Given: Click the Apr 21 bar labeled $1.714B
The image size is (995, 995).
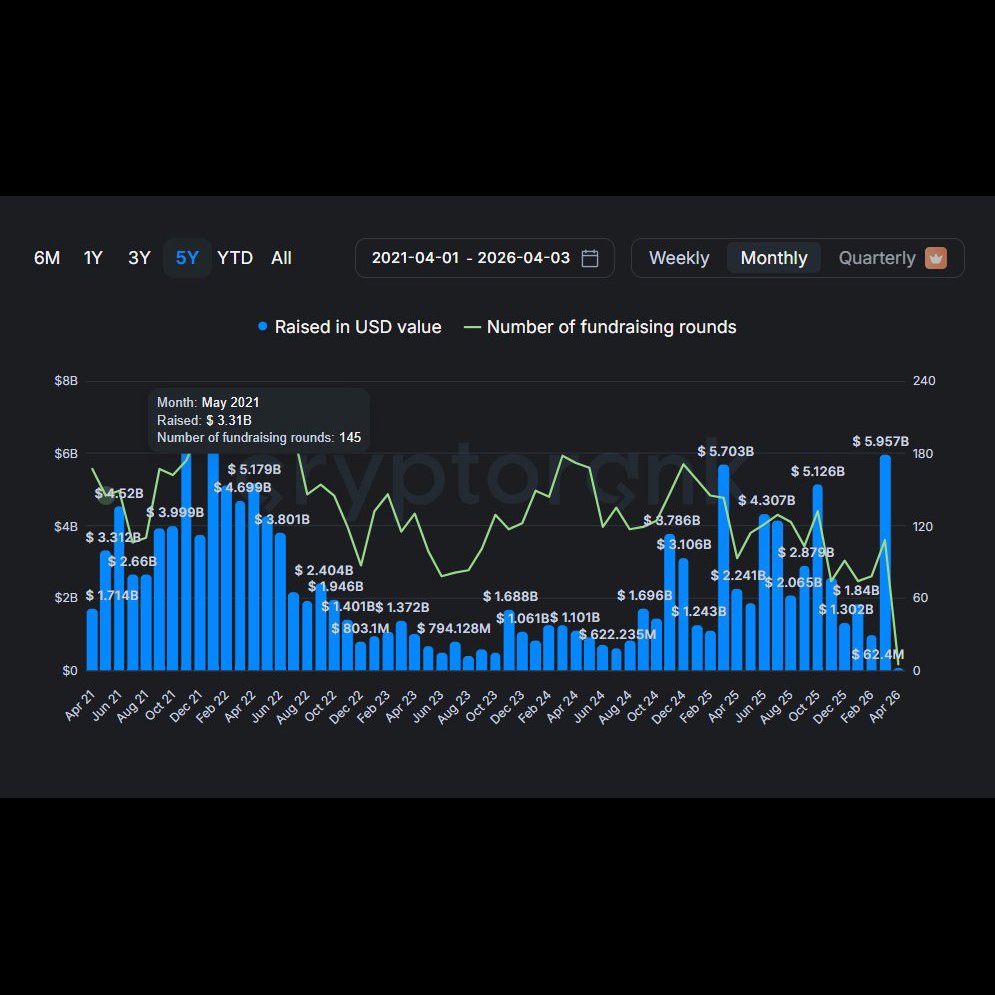Looking at the screenshot, I should point(93,640).
